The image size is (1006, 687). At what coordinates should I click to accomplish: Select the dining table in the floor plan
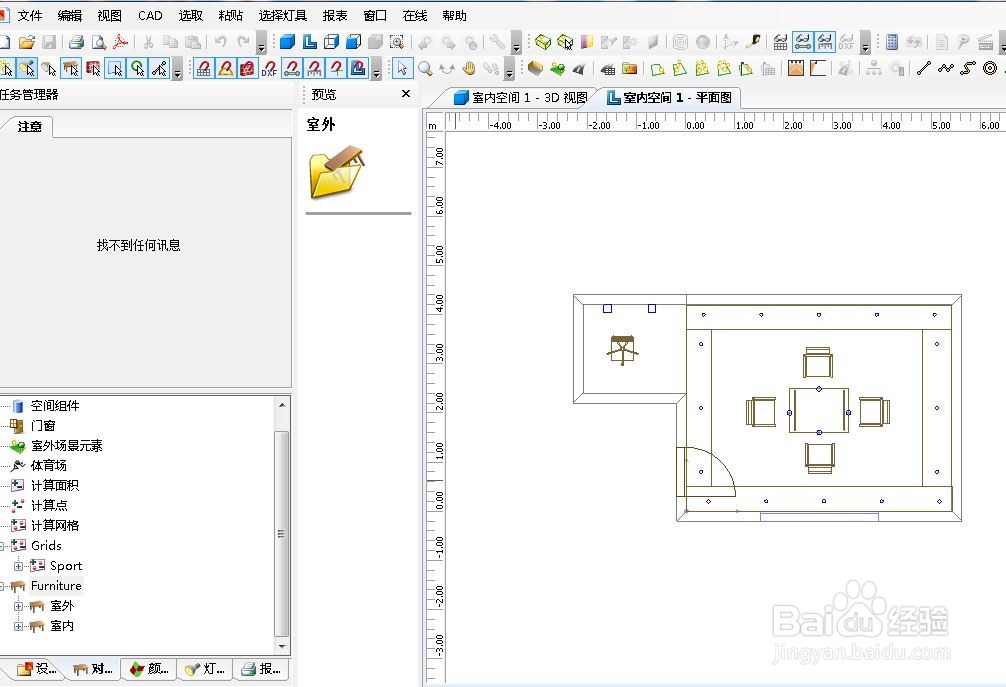[819, 411]
